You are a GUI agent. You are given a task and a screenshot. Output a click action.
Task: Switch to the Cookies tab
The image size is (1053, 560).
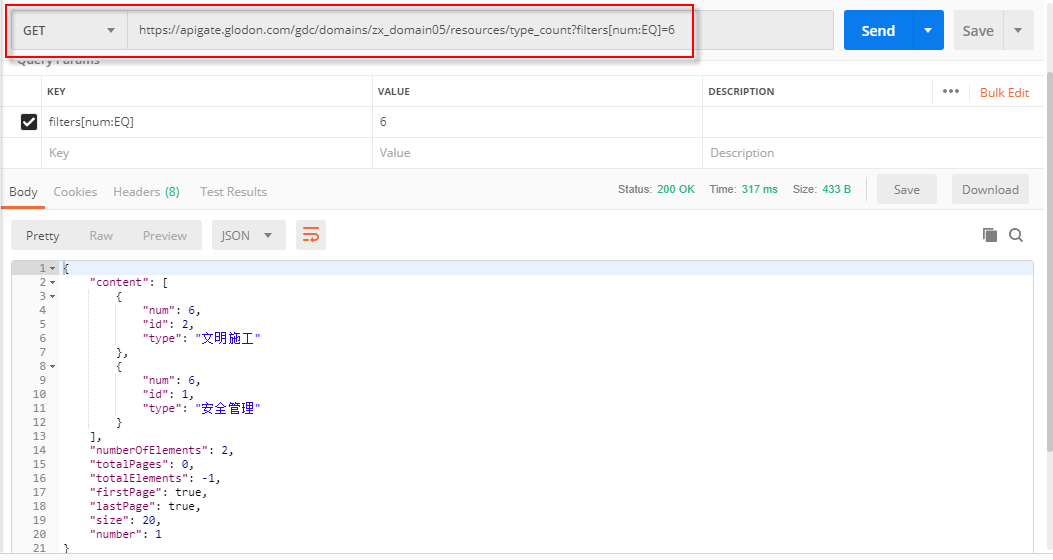75,192
